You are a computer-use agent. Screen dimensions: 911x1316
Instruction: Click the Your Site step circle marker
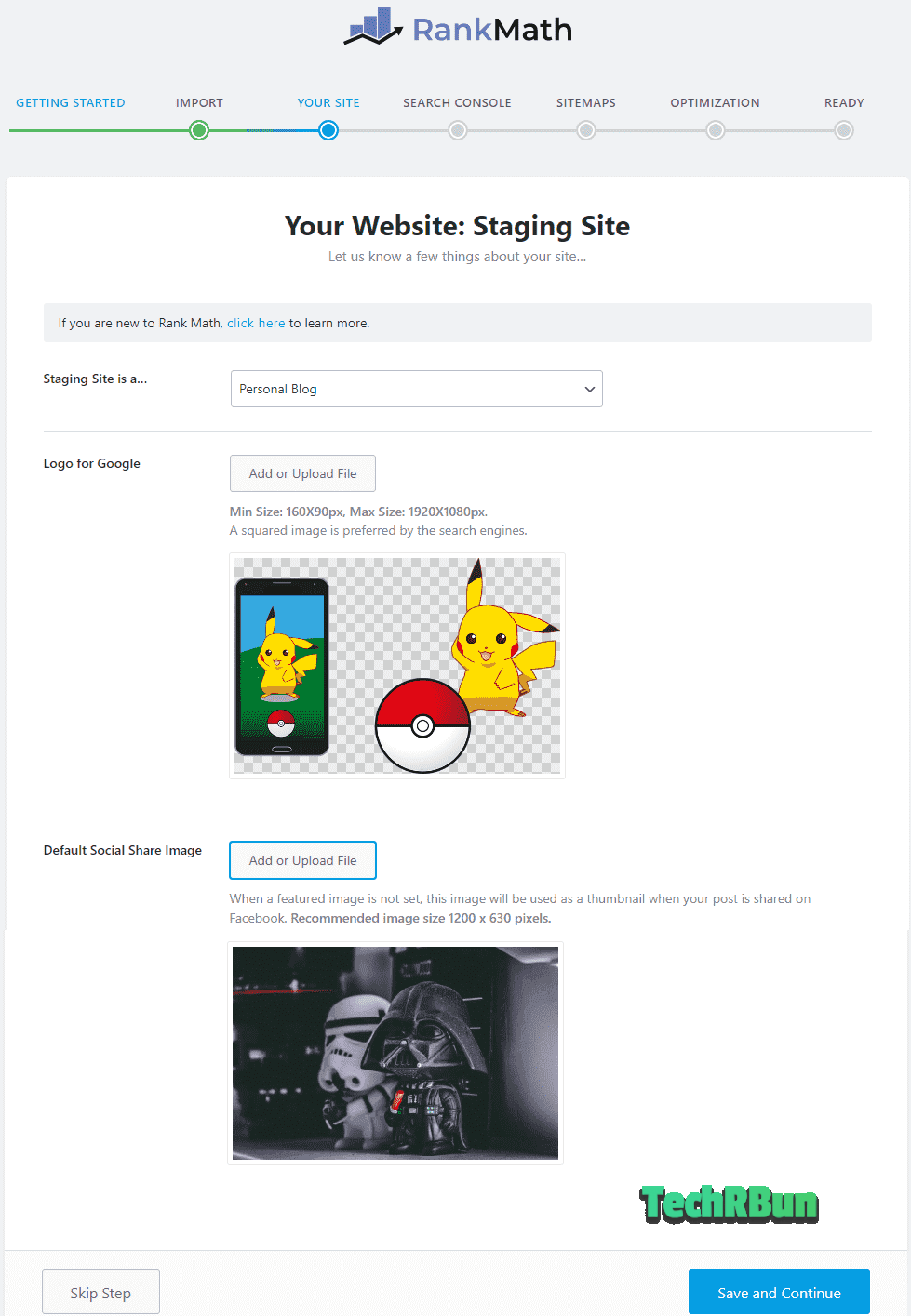tap(328, 130)
